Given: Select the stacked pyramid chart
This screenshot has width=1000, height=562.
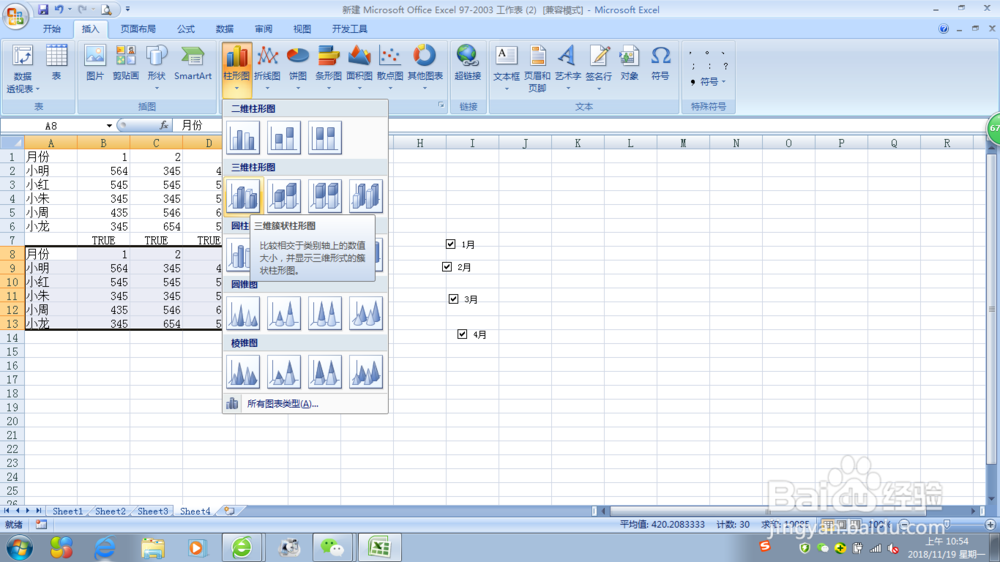Looking at the screenshot, I should 284,372.
